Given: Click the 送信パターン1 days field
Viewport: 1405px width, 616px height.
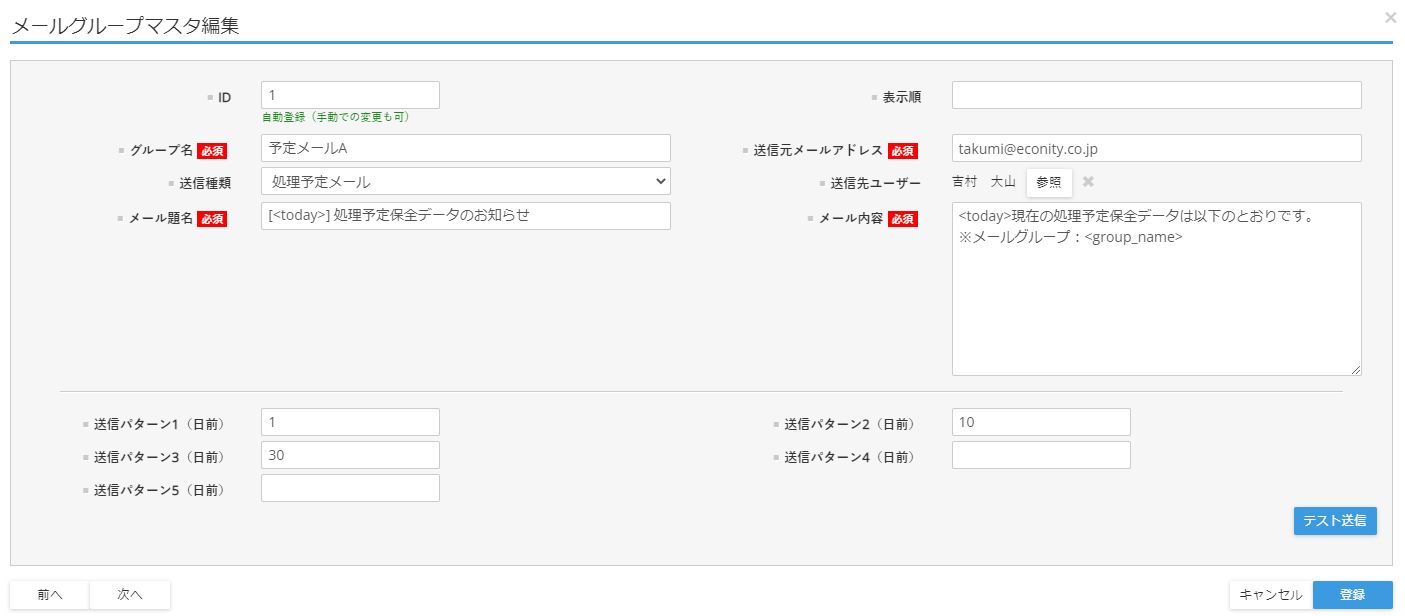Looking at the screenshot, I should (x=350, y=422).
